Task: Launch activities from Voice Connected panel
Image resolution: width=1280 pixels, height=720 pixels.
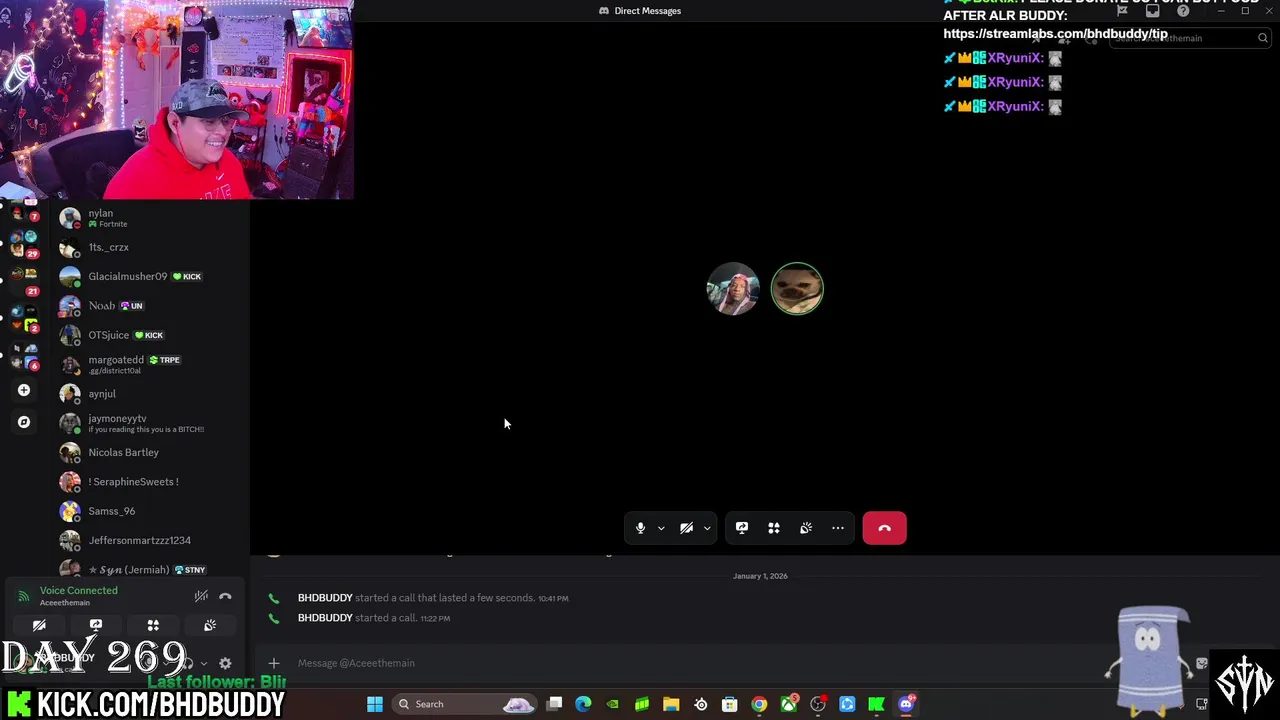Action: pyautogui.click(x=153, y=625)
